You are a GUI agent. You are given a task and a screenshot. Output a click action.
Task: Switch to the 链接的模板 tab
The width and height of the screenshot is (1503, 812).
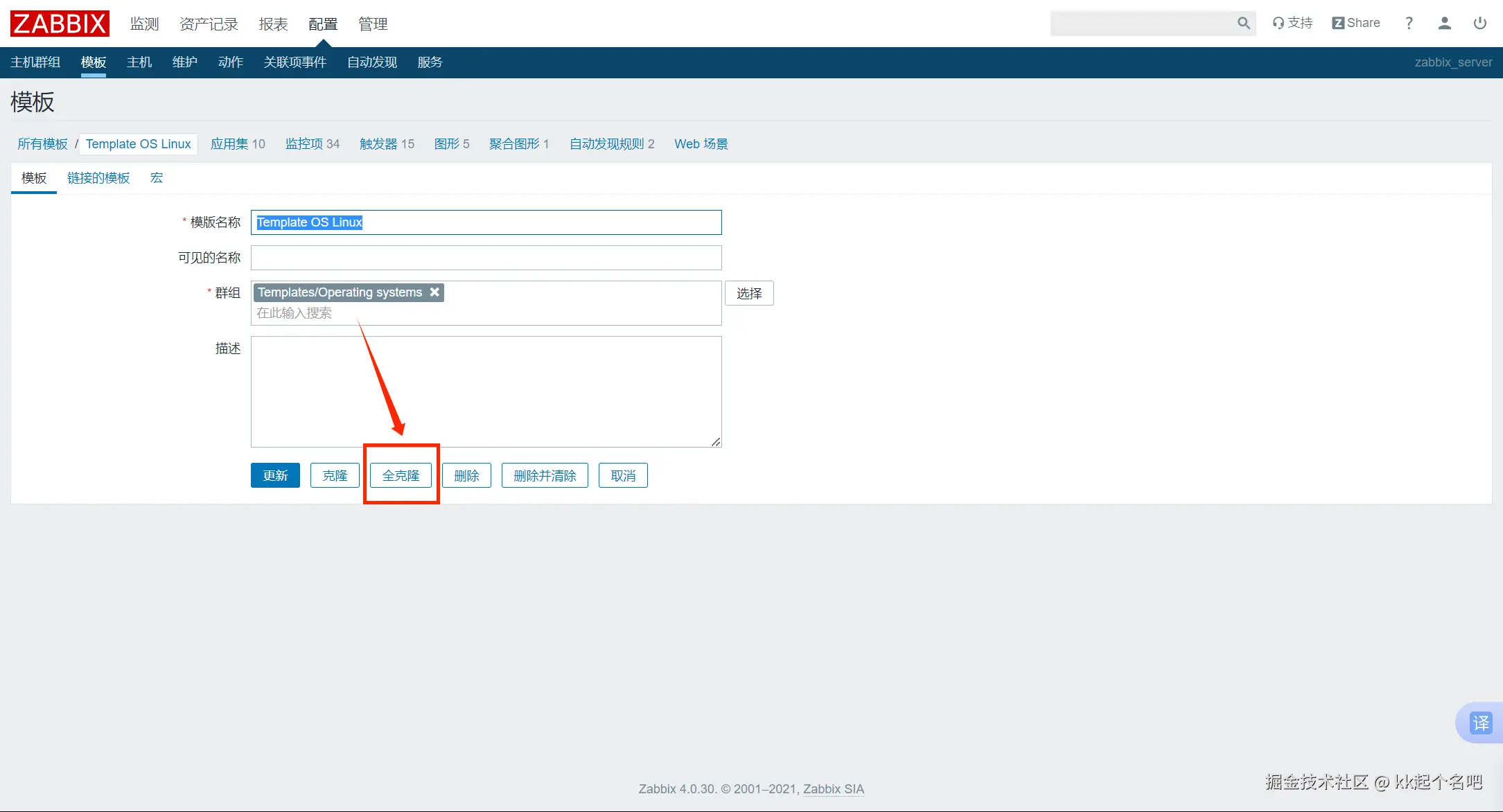coord(98,178)
